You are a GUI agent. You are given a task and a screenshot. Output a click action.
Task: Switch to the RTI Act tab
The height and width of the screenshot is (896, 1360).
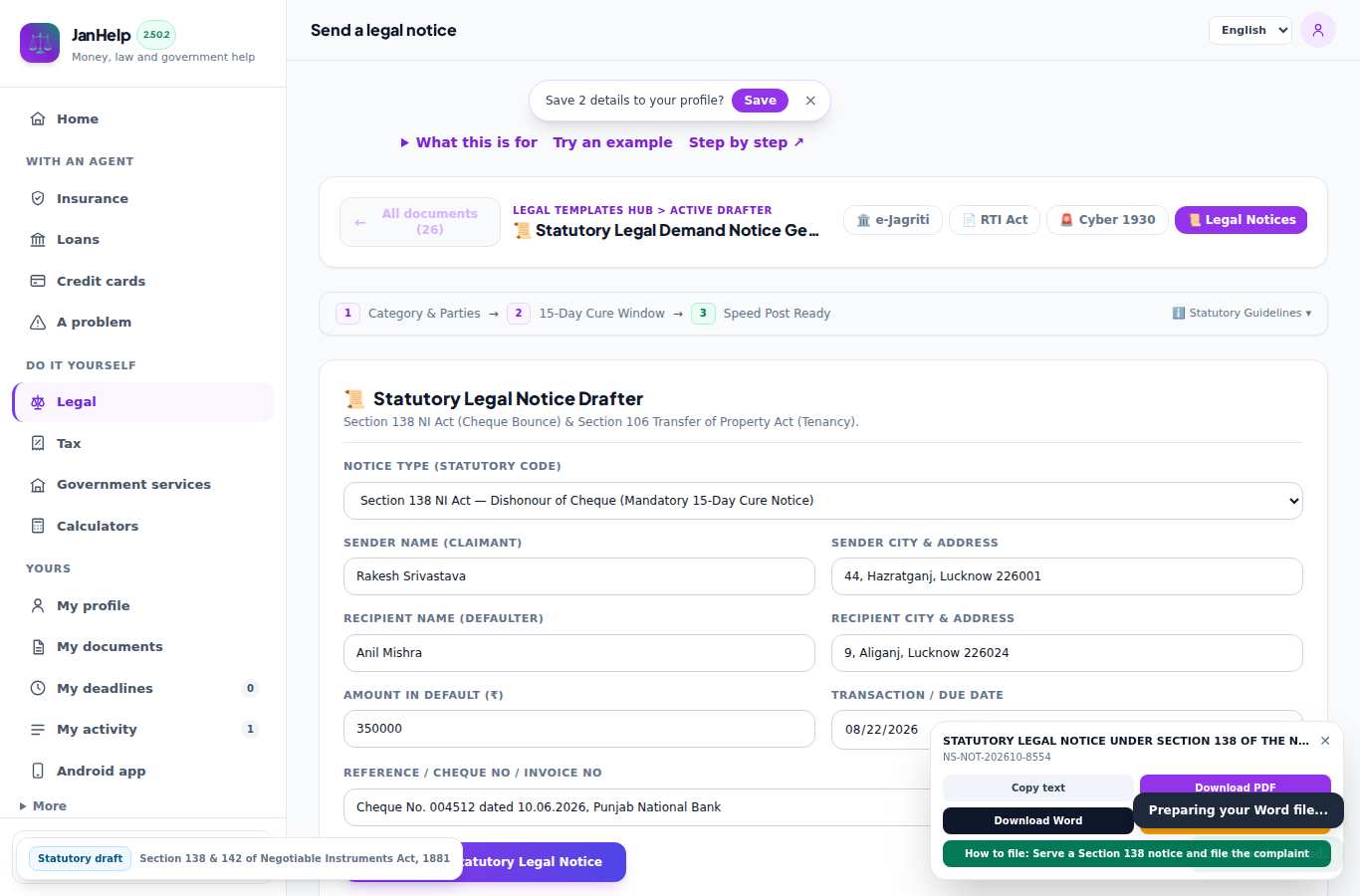(995, 220)
